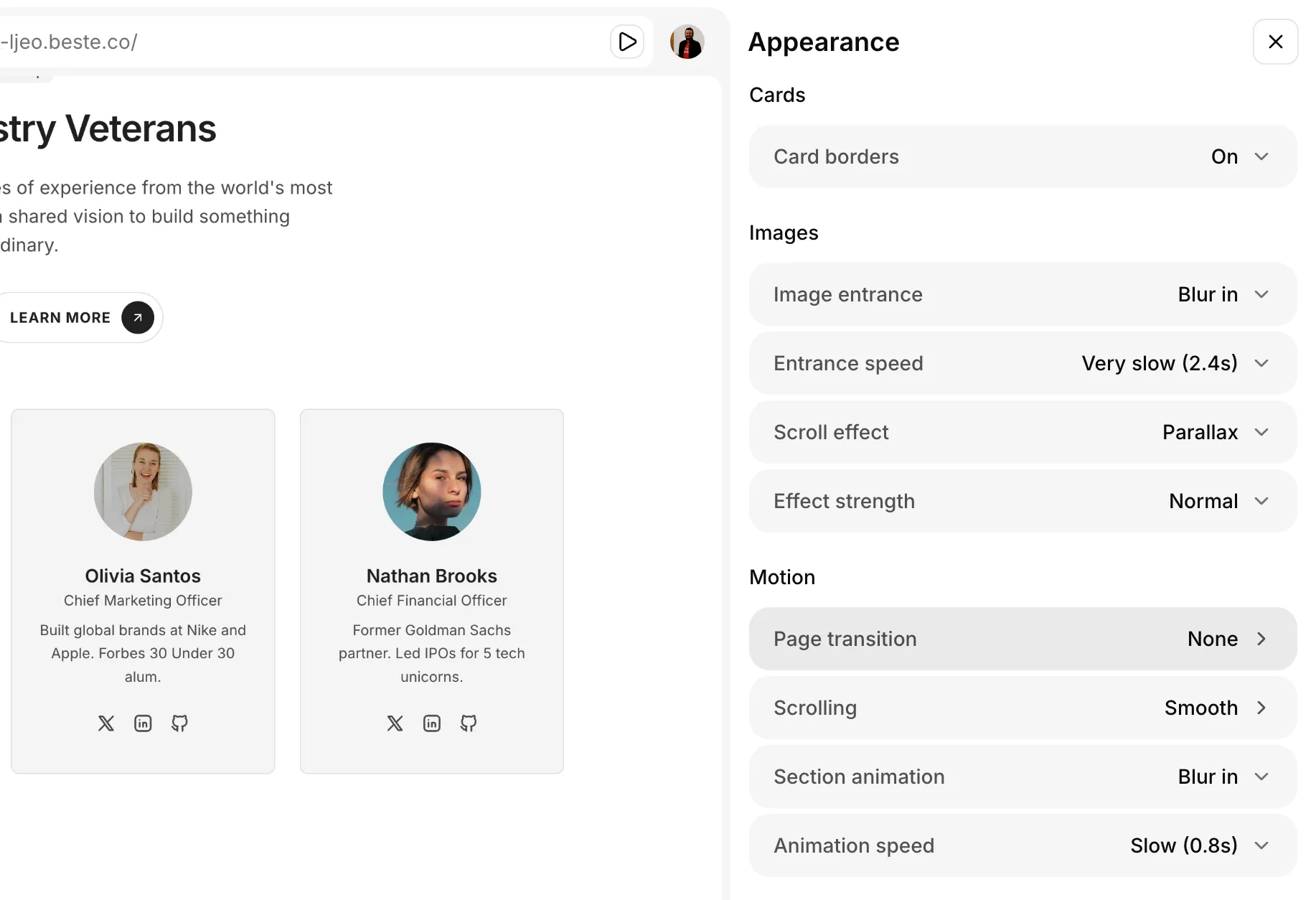Open the Effect strength dropdown
1316x900 pixels.
click(x=1023, y=501)
